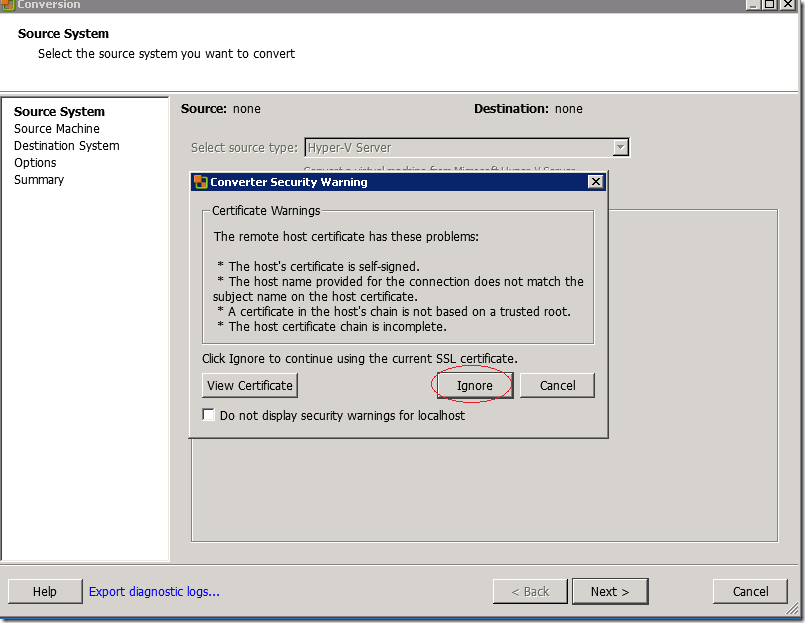Image resolution: width=805 pixels, height=623 pixels.
Task: Tick 'Do not display security warnings for localhost'
Action: (x=208, y=415)
